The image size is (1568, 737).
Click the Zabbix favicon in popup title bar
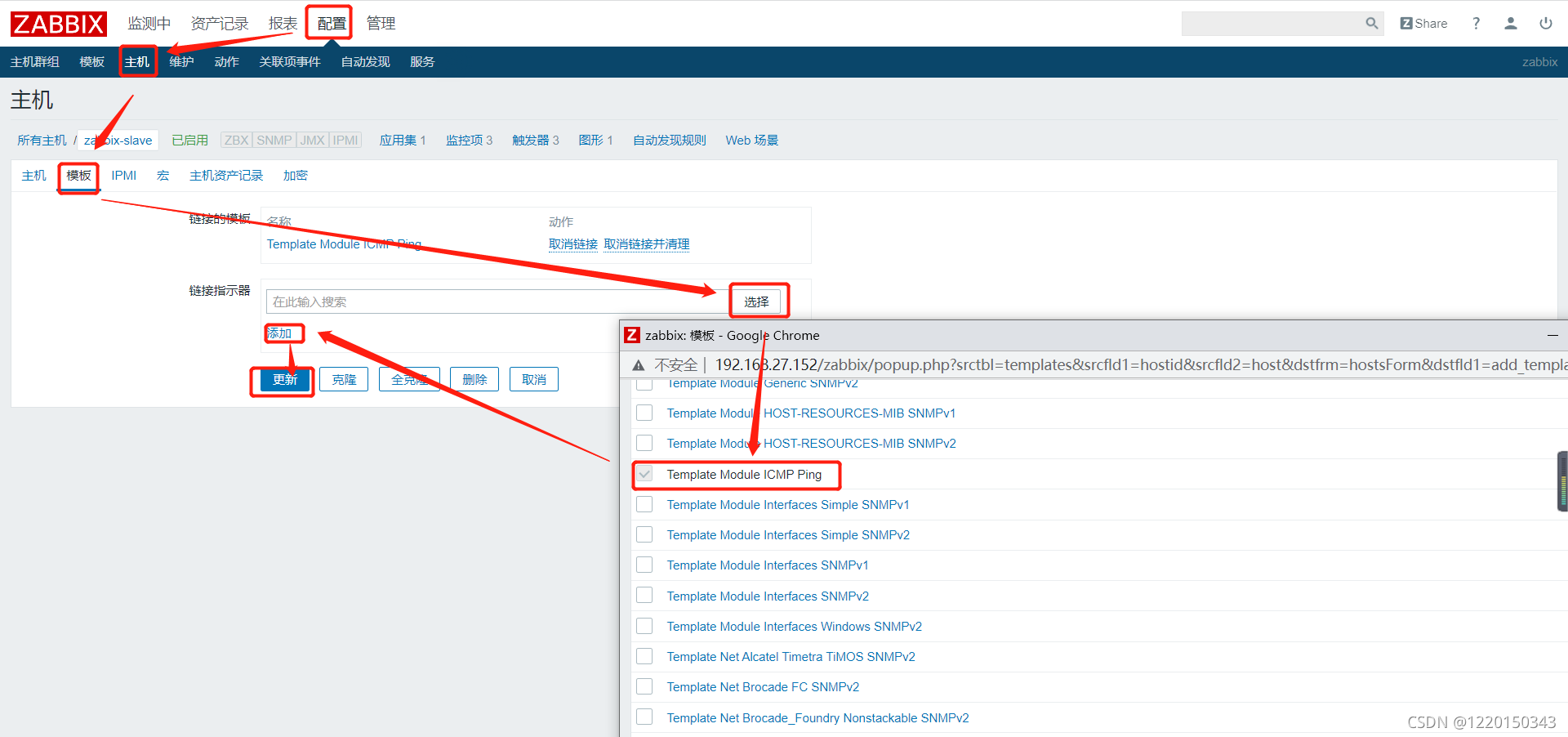(x=632, y=335)
